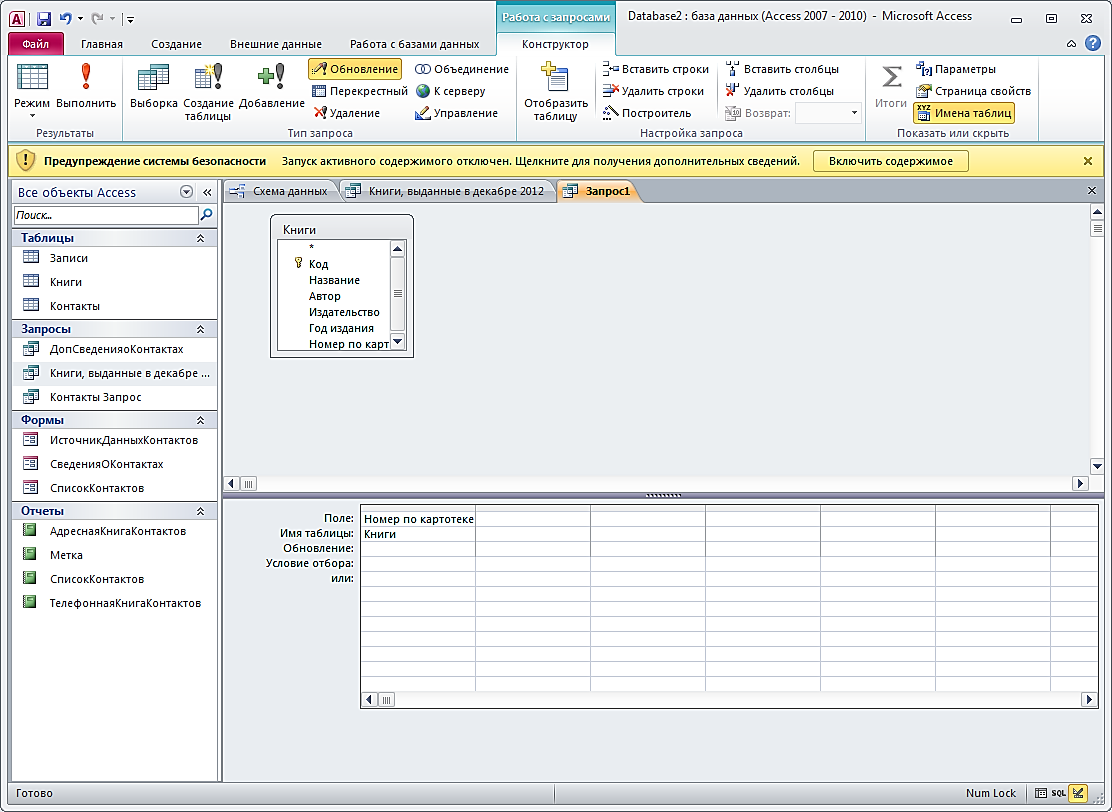Open Работа с базами данных tab
The height and width of the screenshot is (812, 1112).
[414, 44]
